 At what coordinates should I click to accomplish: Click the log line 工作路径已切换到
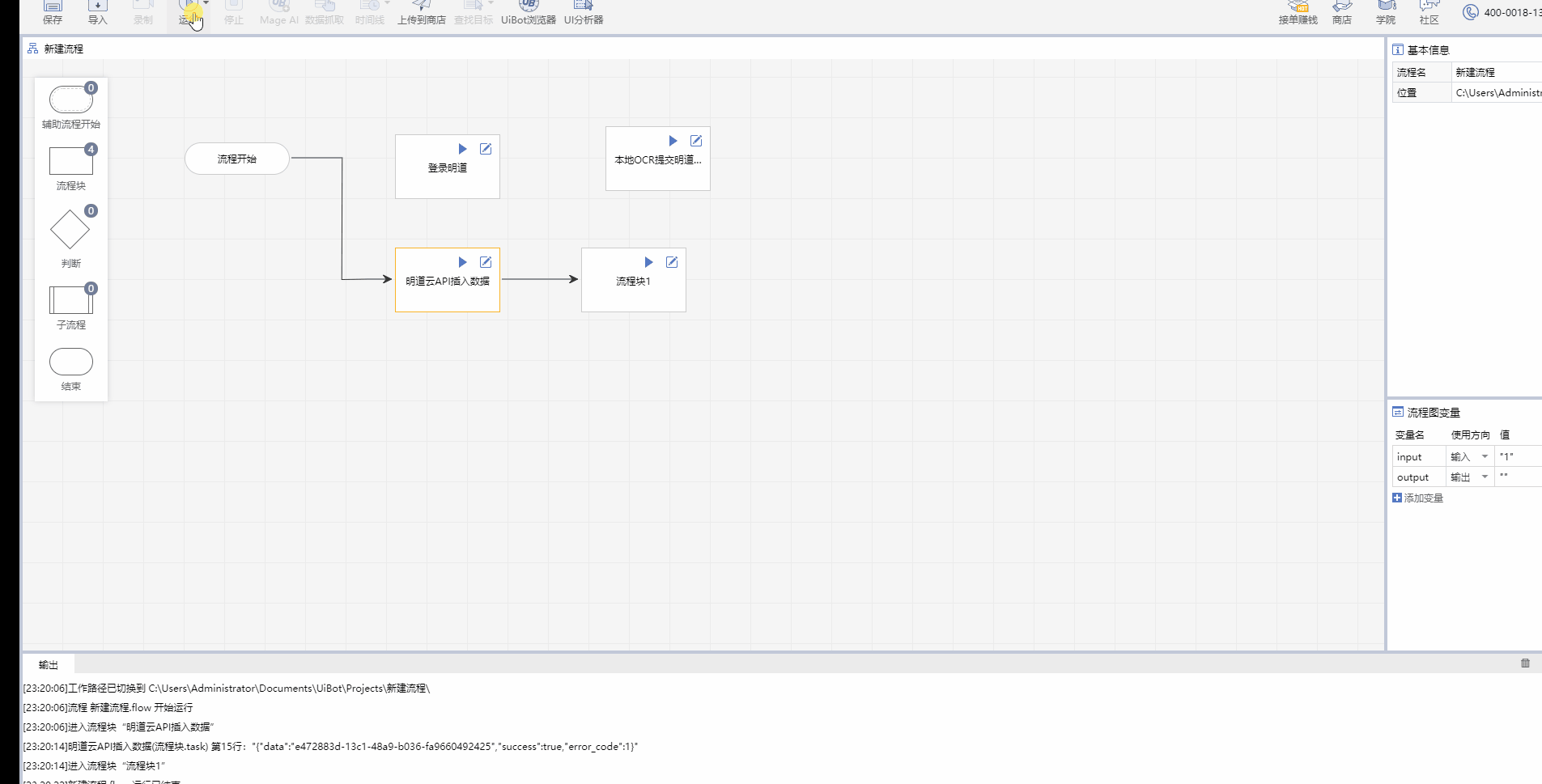[x=227, y=689]
